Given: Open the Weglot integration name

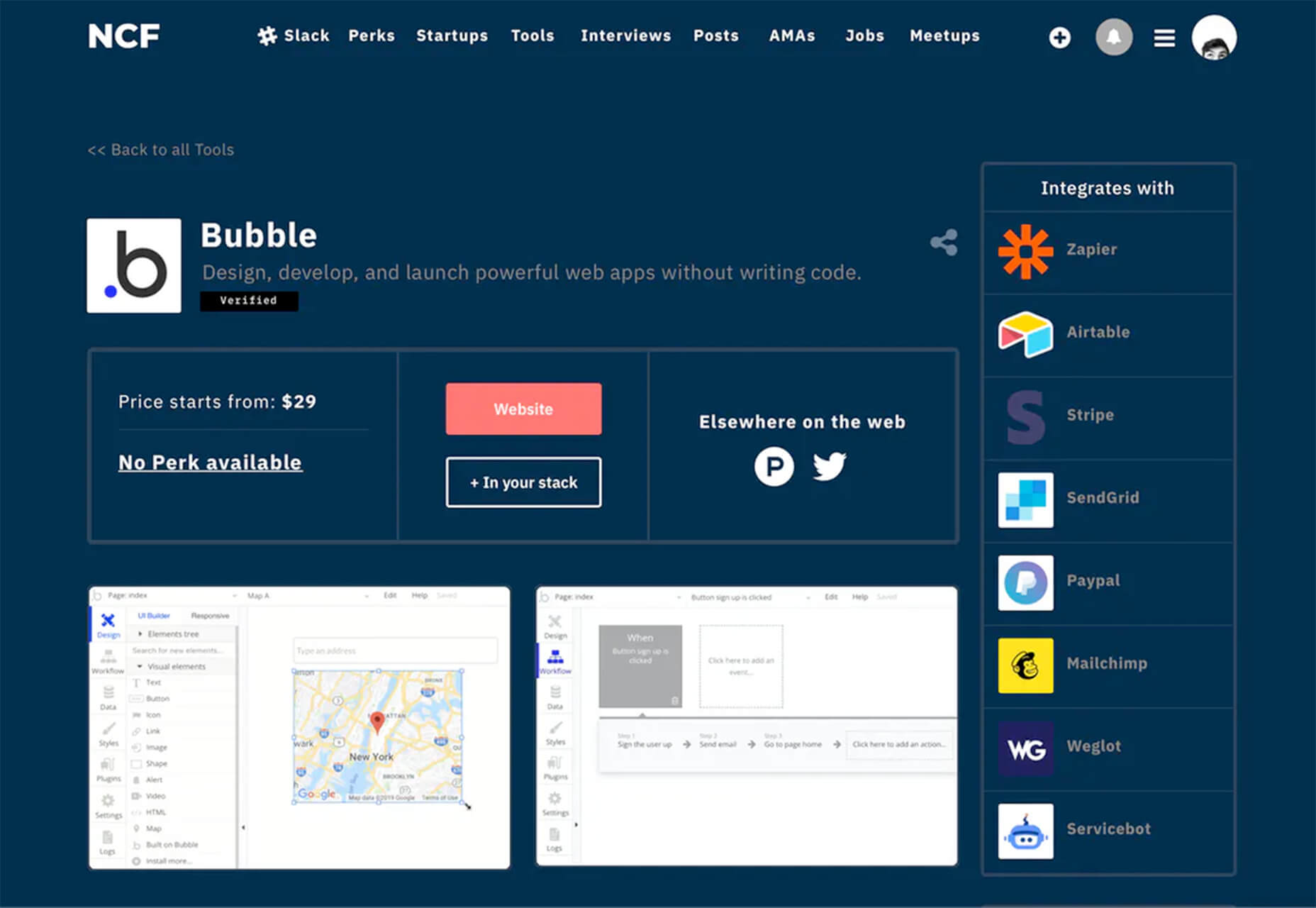Looking at the screenshot, I should (x=1093, y=746).
